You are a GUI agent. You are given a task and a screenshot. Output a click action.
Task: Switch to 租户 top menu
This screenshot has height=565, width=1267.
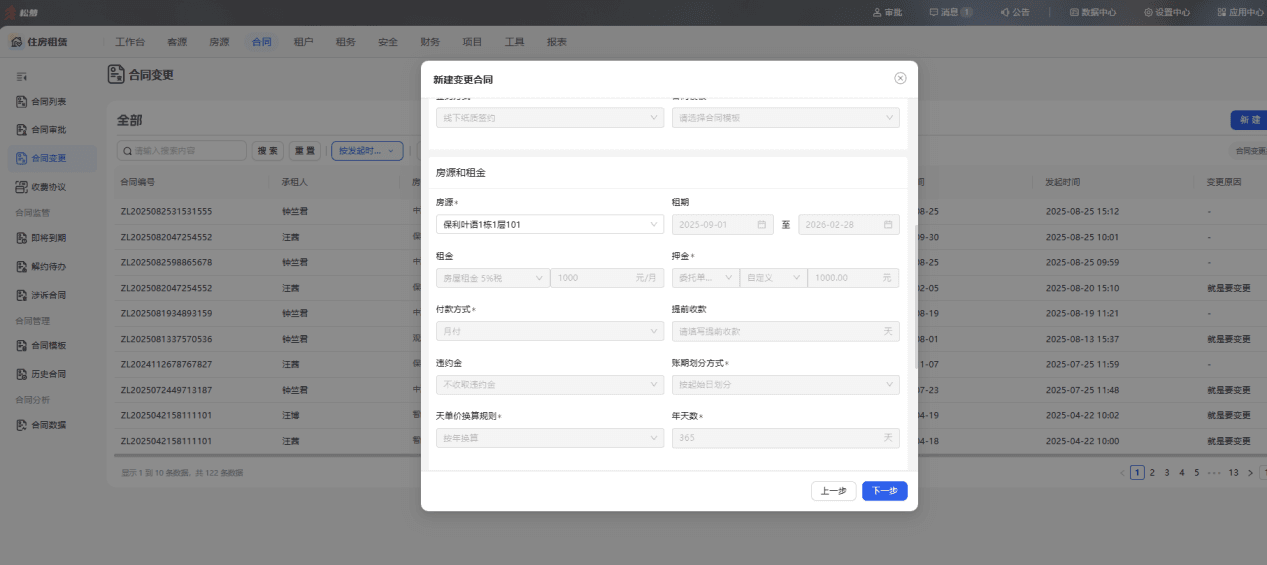(x=304, y=42)
